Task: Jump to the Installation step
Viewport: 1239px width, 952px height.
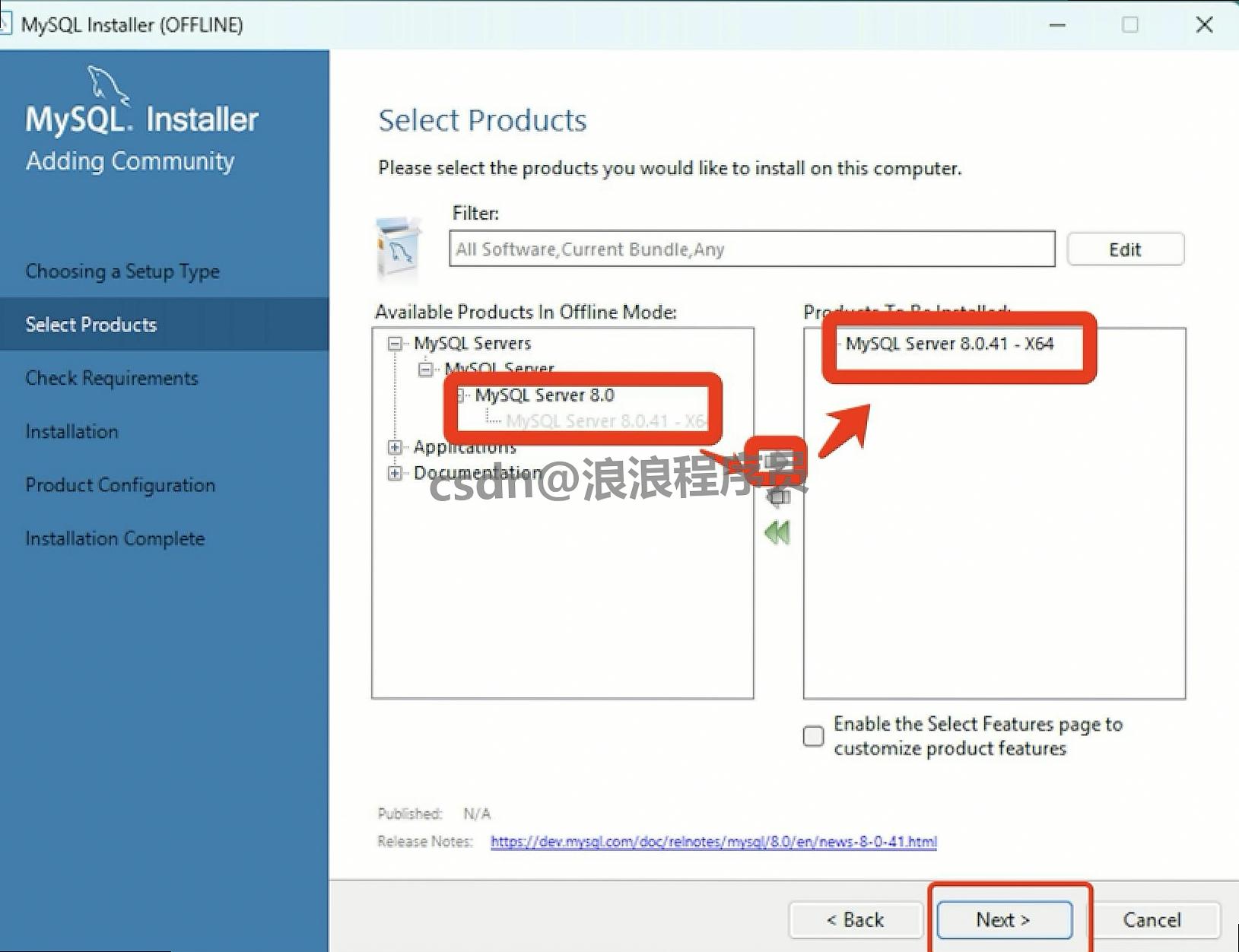Action: (x=72, y=431)
